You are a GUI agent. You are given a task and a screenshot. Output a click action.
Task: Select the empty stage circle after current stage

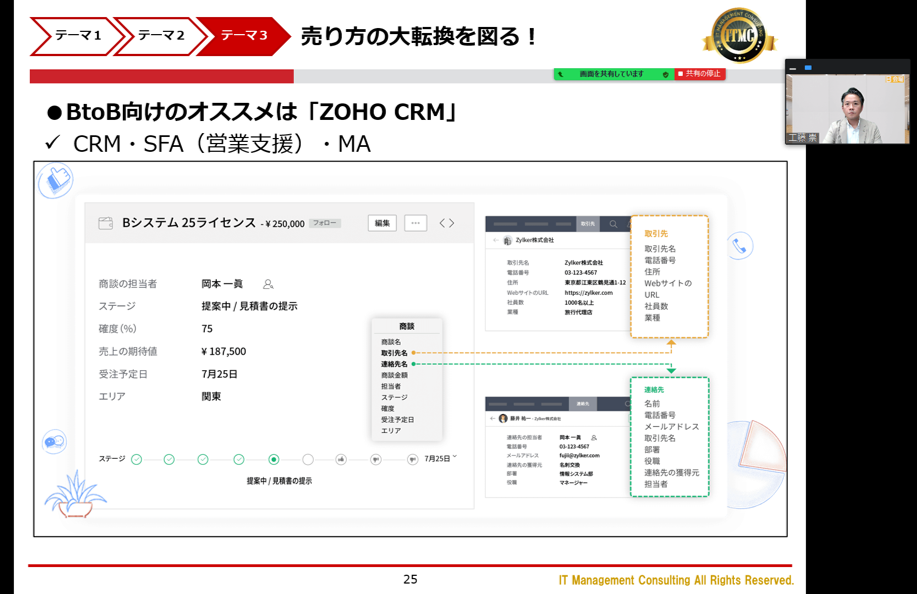click(x=308, y=460)
